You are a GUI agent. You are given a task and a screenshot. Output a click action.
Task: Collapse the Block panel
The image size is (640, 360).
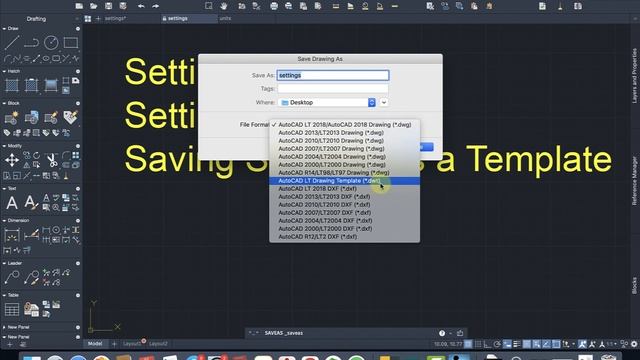4,103
